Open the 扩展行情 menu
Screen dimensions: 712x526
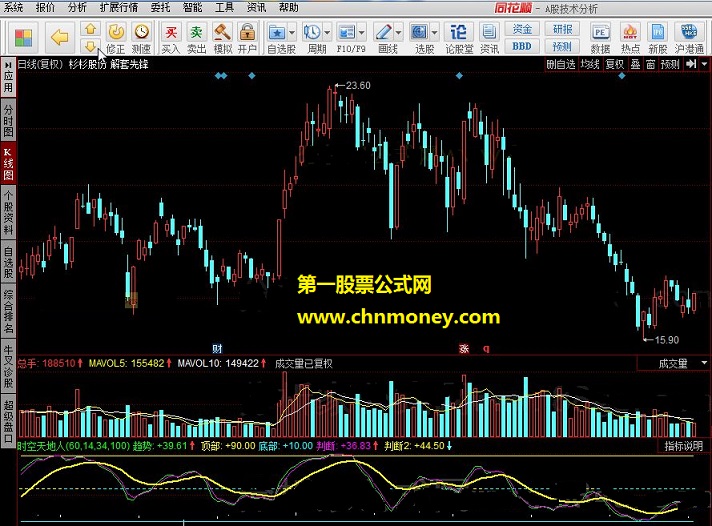point(119,7)
